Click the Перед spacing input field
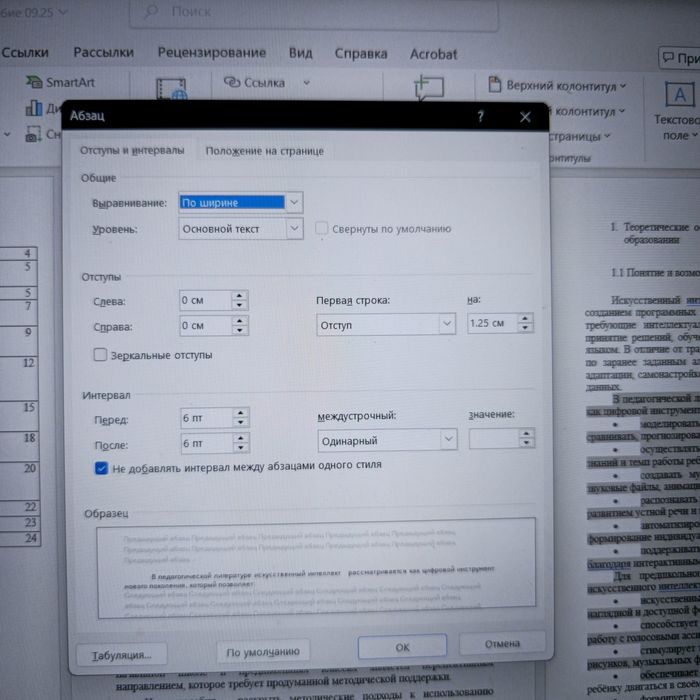The height and width of the screenshot is (700, 700). [207, 418]
